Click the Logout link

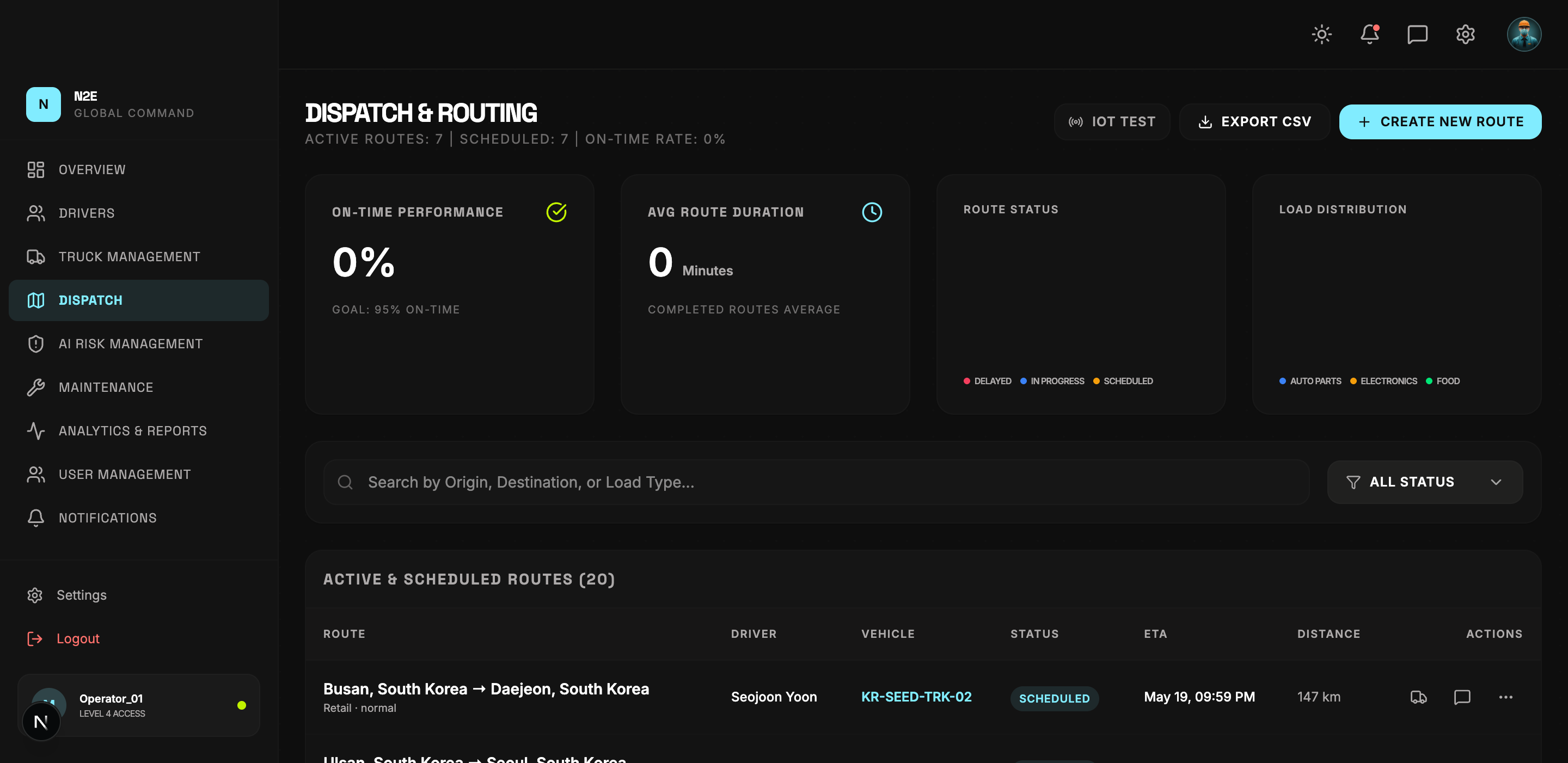tap(78, 638)
